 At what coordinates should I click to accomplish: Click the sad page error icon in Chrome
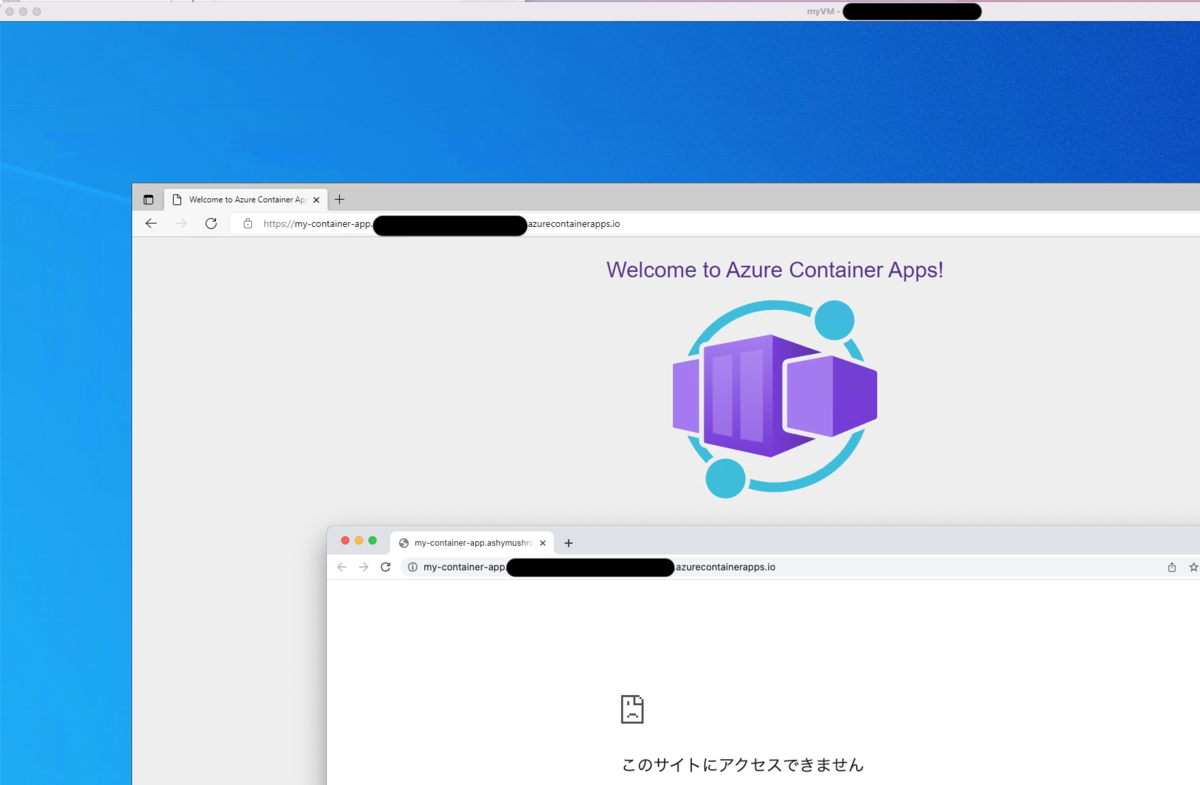632,709
